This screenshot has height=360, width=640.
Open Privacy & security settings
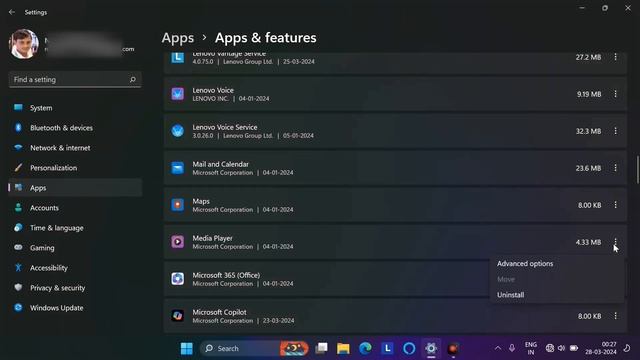pos(75,288)
